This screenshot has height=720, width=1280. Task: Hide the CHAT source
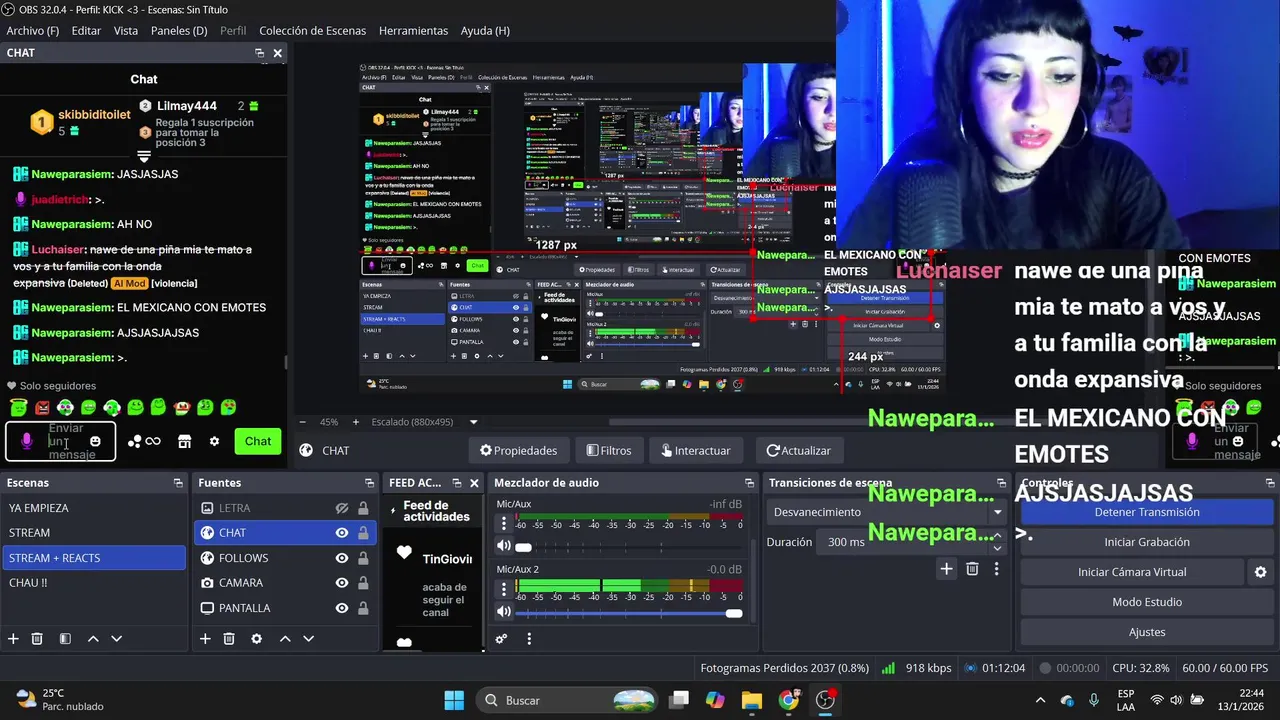(341, 533)
